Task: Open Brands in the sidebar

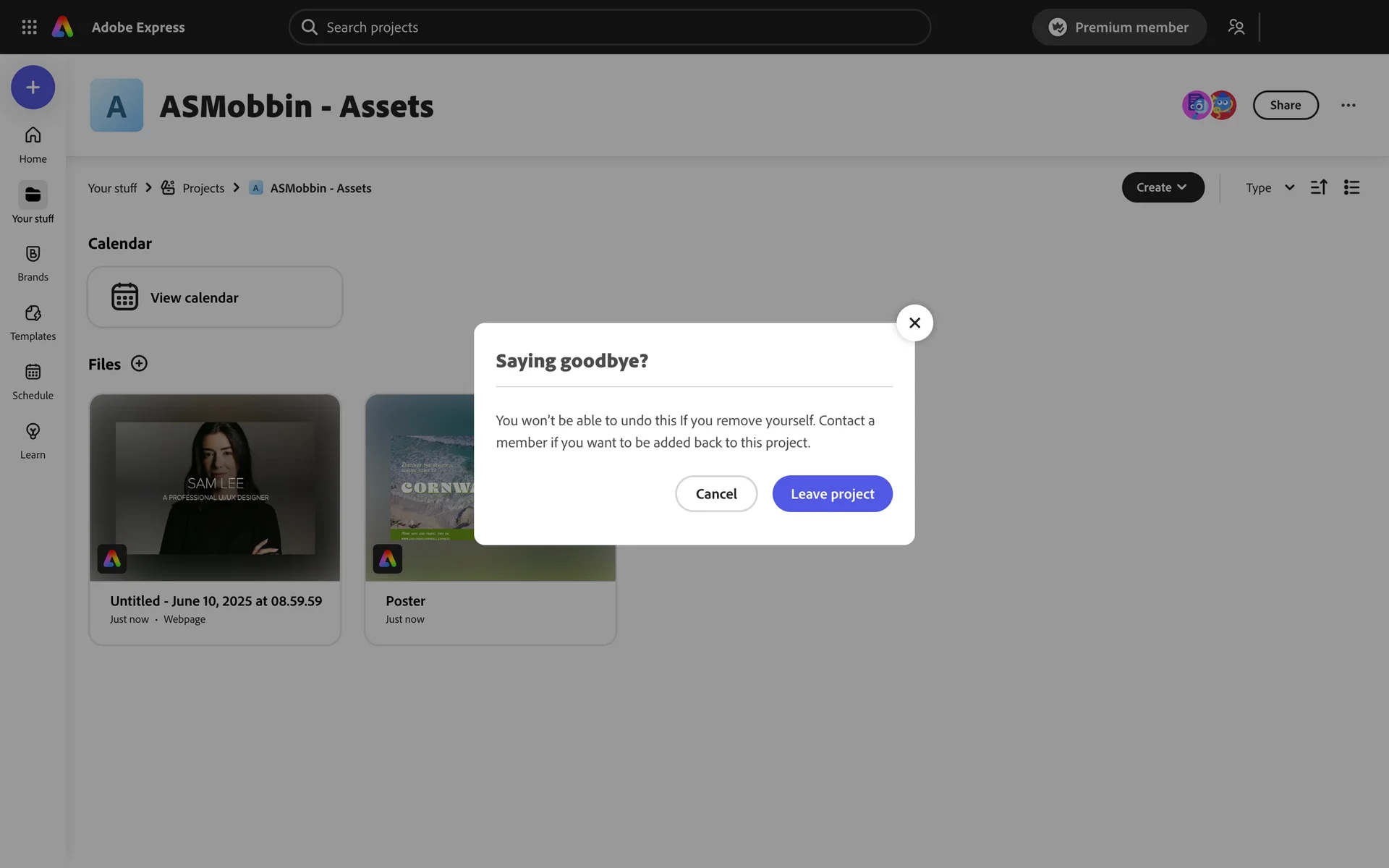Action: click(33, 263)
